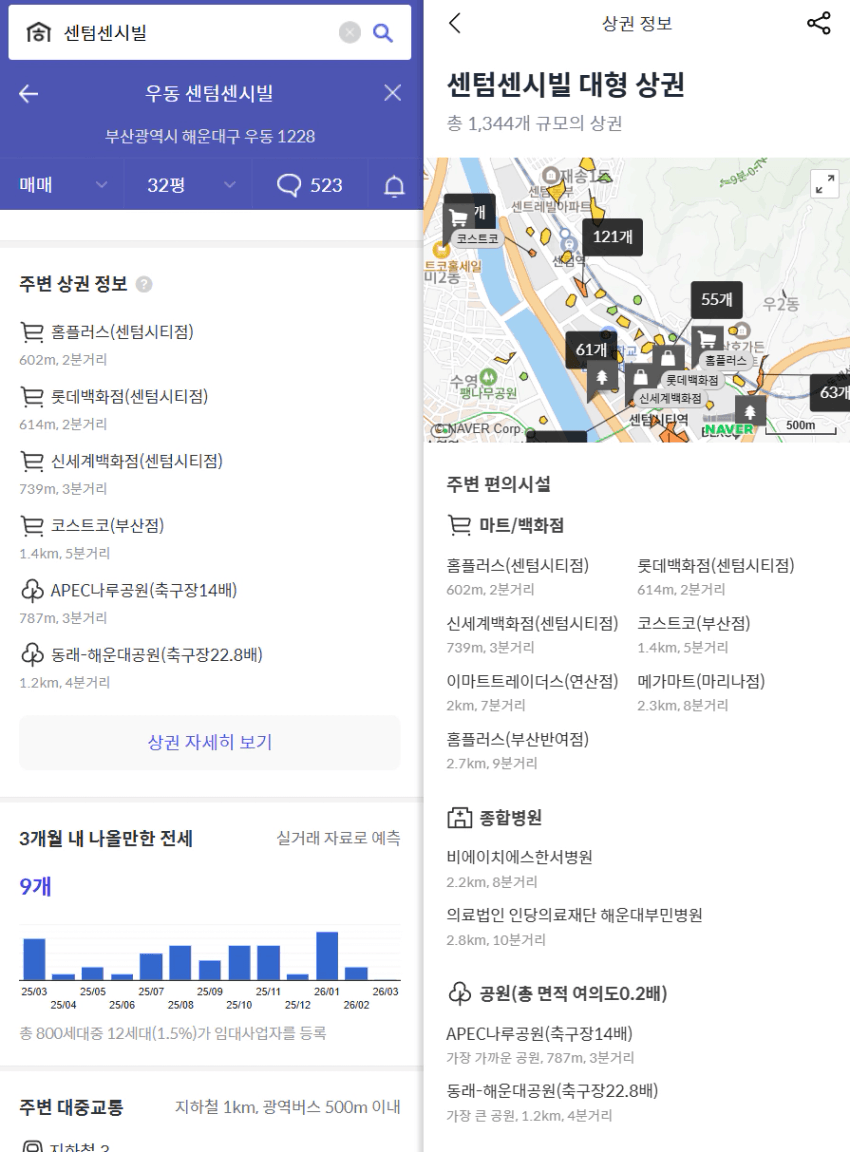Select 홈플러스(부산반여점) in right panel
Image resolution: width=850 pixels, height=1152 pixels.
[x=518, y=739]
